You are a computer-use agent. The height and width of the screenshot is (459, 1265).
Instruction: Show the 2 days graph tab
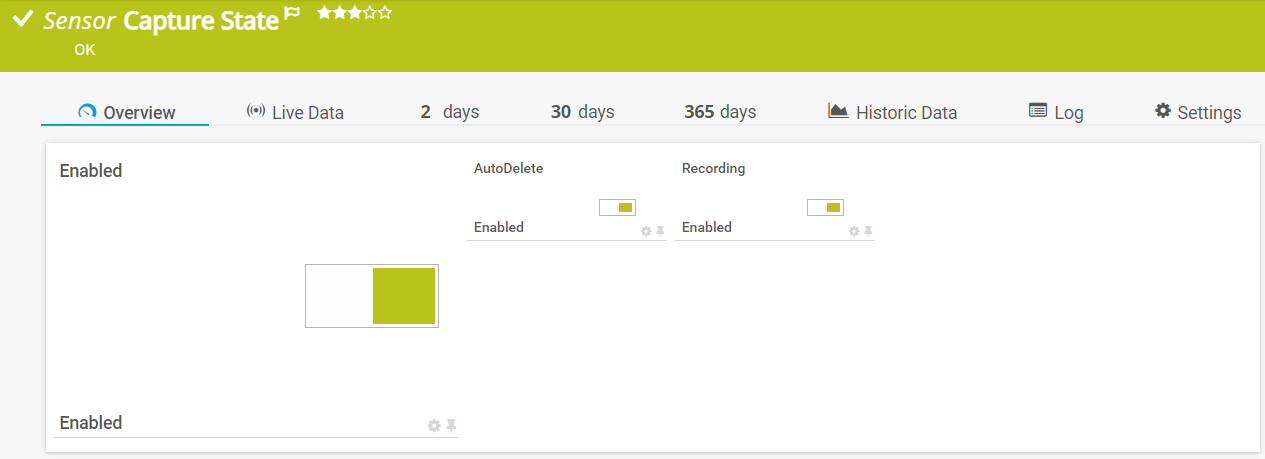(x=450, y=112)
